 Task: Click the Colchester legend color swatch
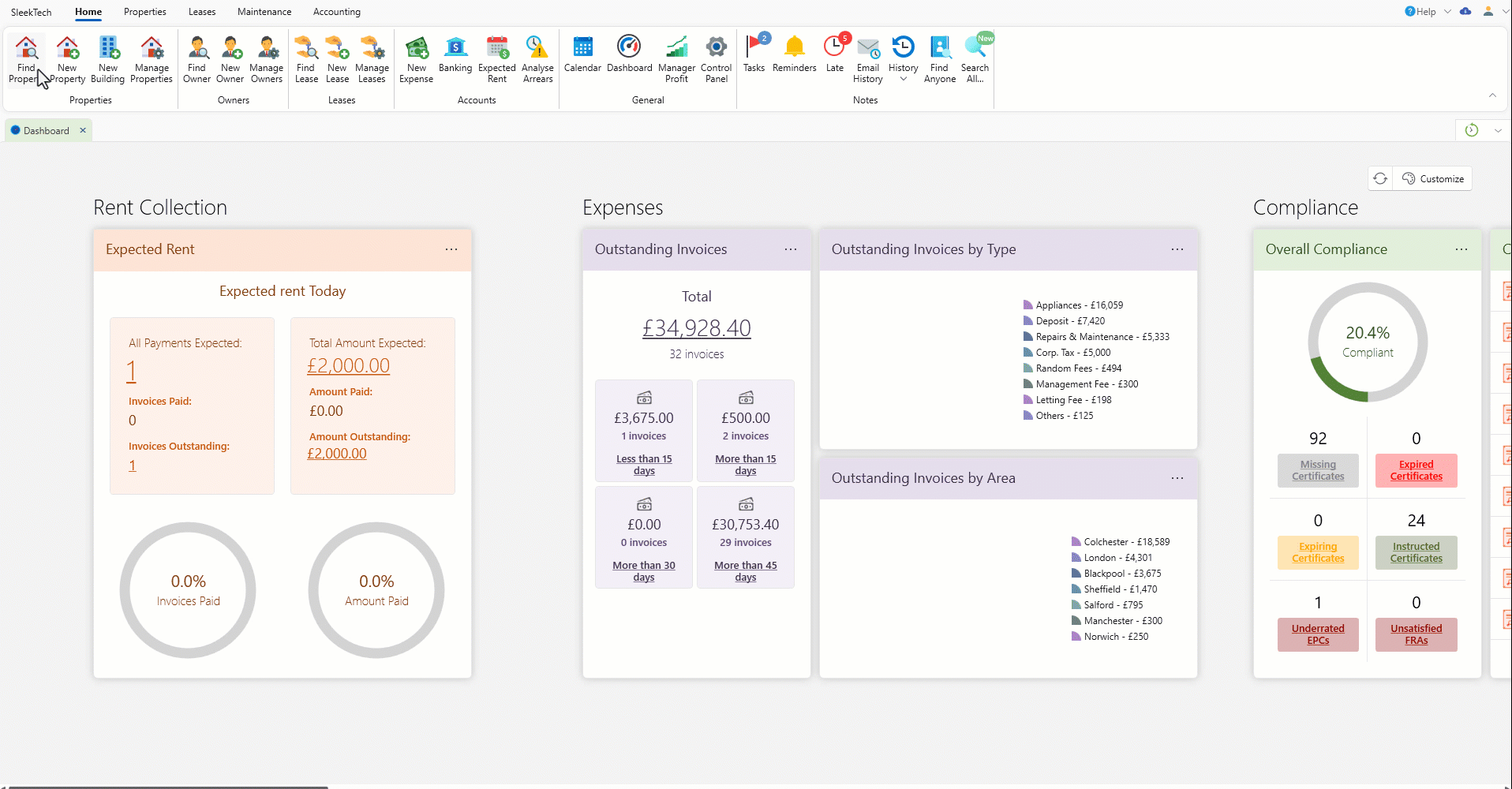click(x=1076, y=542)
